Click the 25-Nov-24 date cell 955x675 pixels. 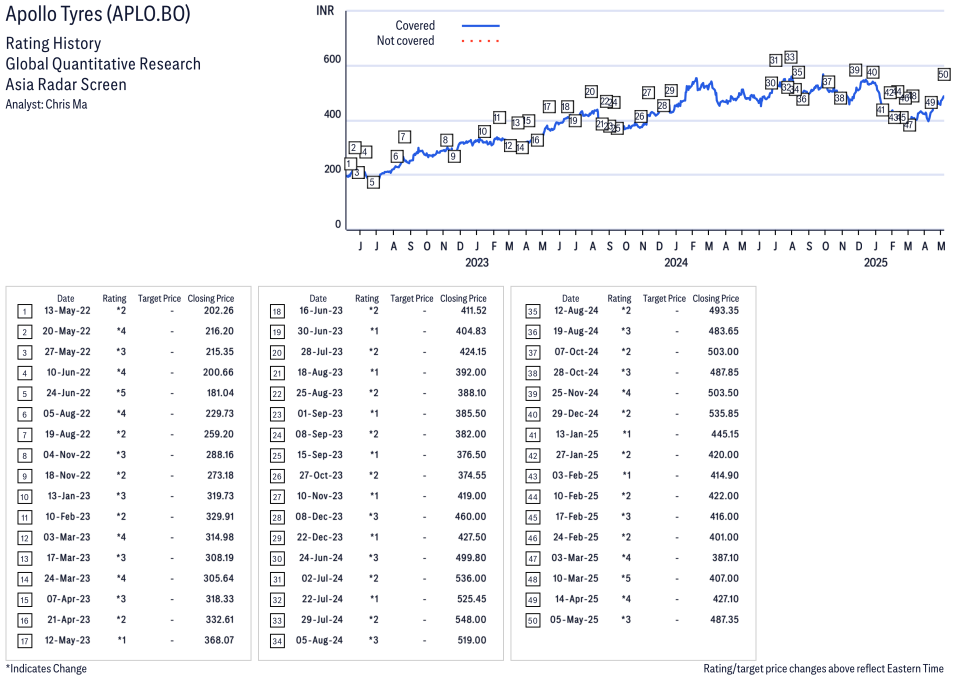coord(575,393)
